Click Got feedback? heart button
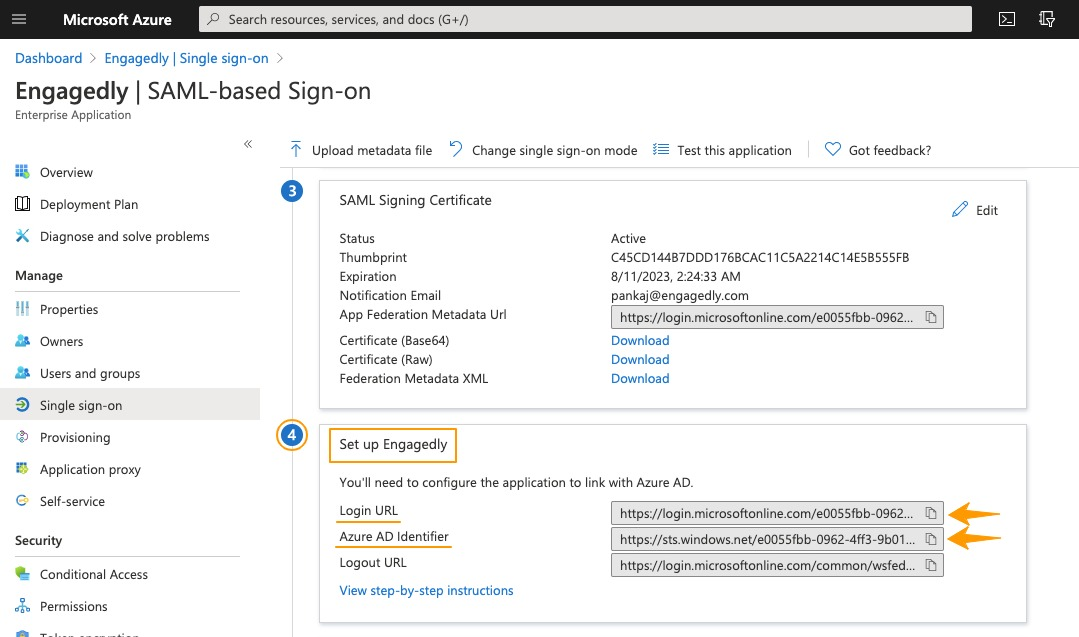Image resolution: width=1079 pixels, height=637 pixels. coord(878,150)
